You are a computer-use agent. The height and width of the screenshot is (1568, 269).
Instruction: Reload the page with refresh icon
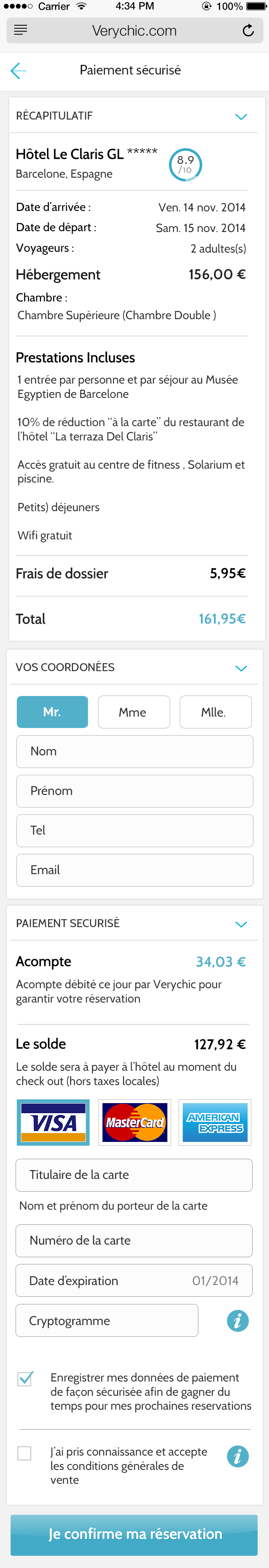[x=248, y=30]
